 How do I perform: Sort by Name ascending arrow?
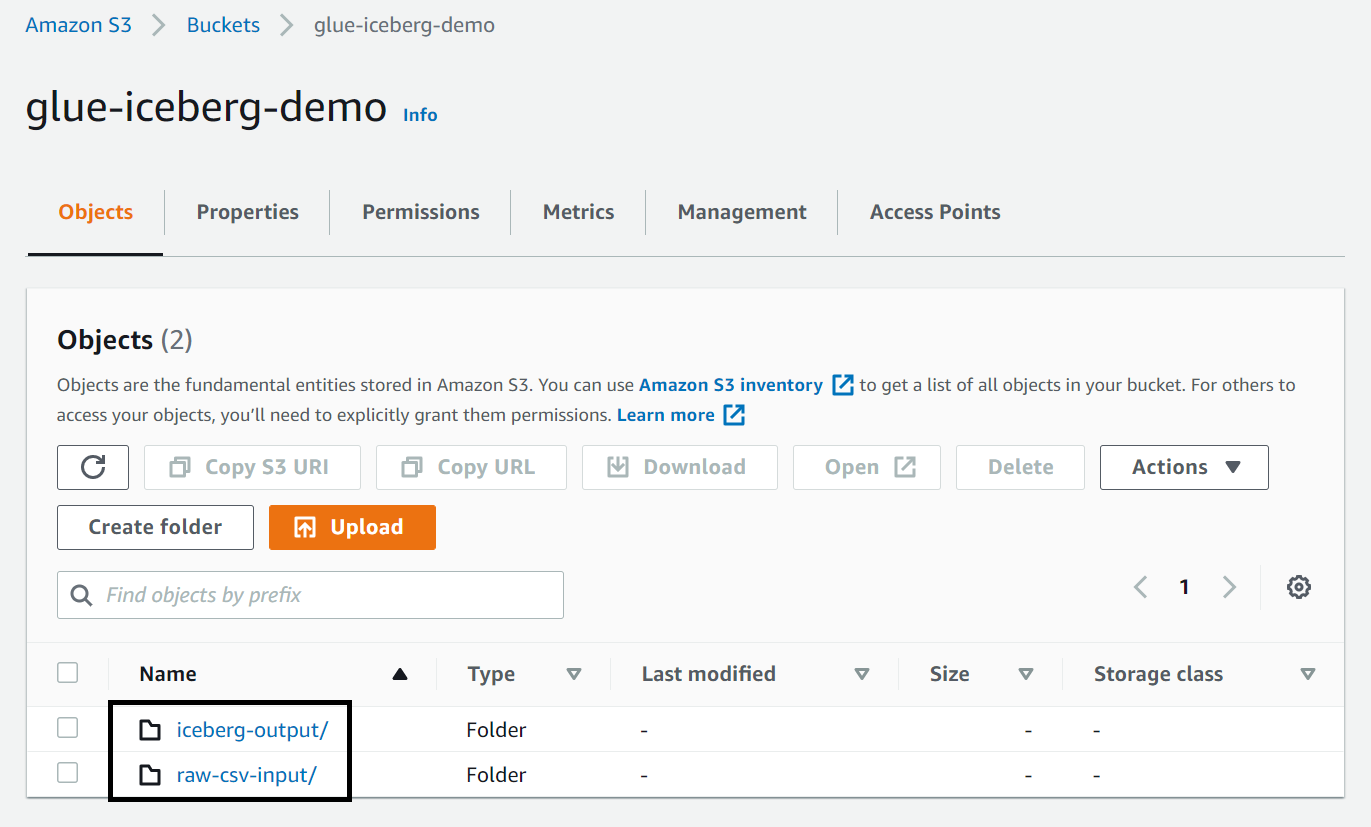[400, 674]
